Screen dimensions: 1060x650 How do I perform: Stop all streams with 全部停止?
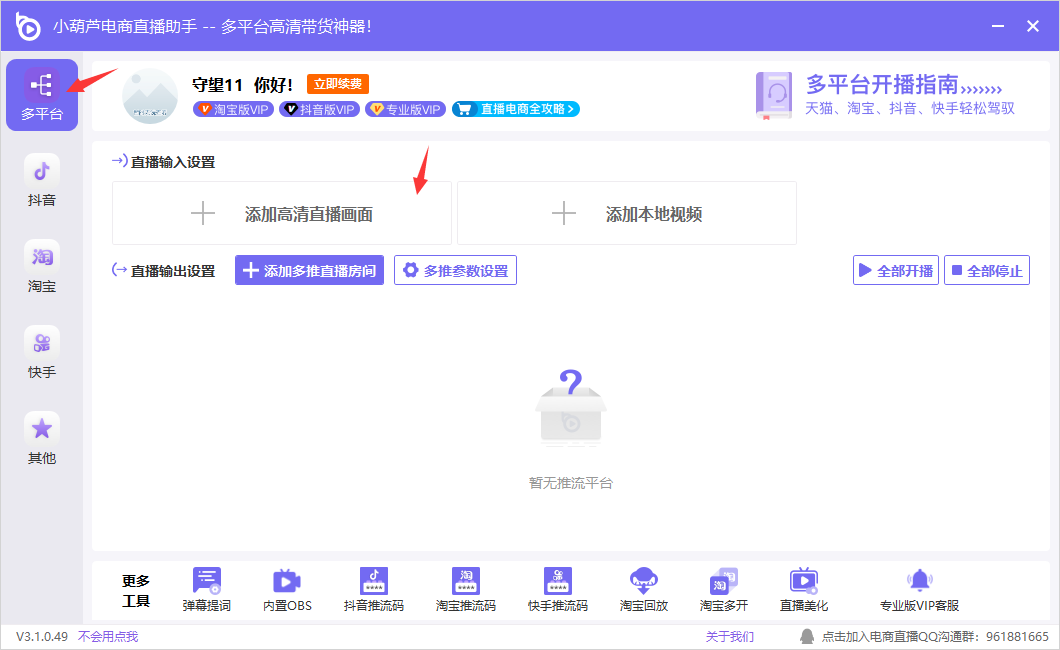click(x=986, y=271)
